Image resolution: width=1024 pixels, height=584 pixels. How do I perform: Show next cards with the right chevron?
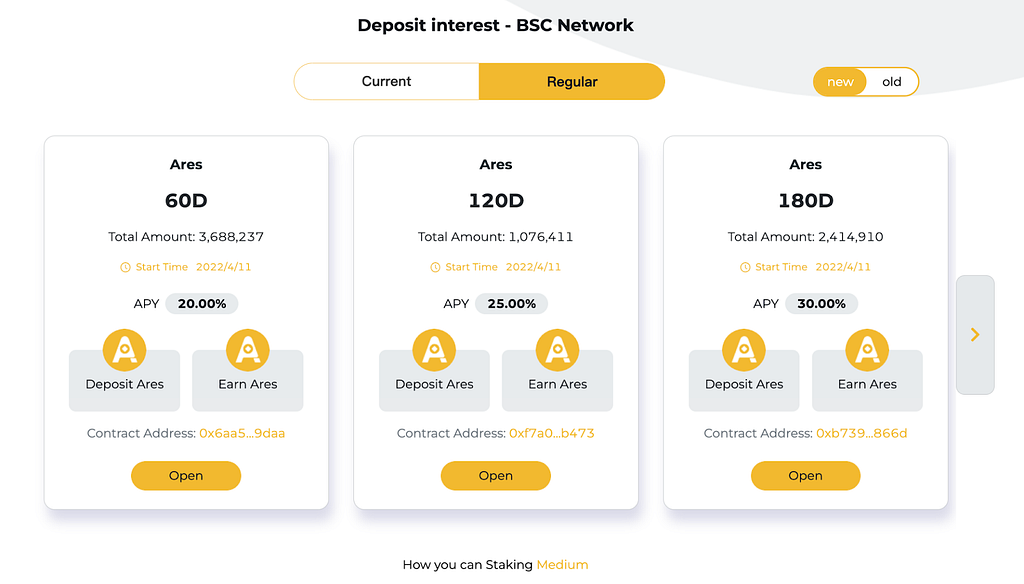pyautogui.click(x=975, y=334)
